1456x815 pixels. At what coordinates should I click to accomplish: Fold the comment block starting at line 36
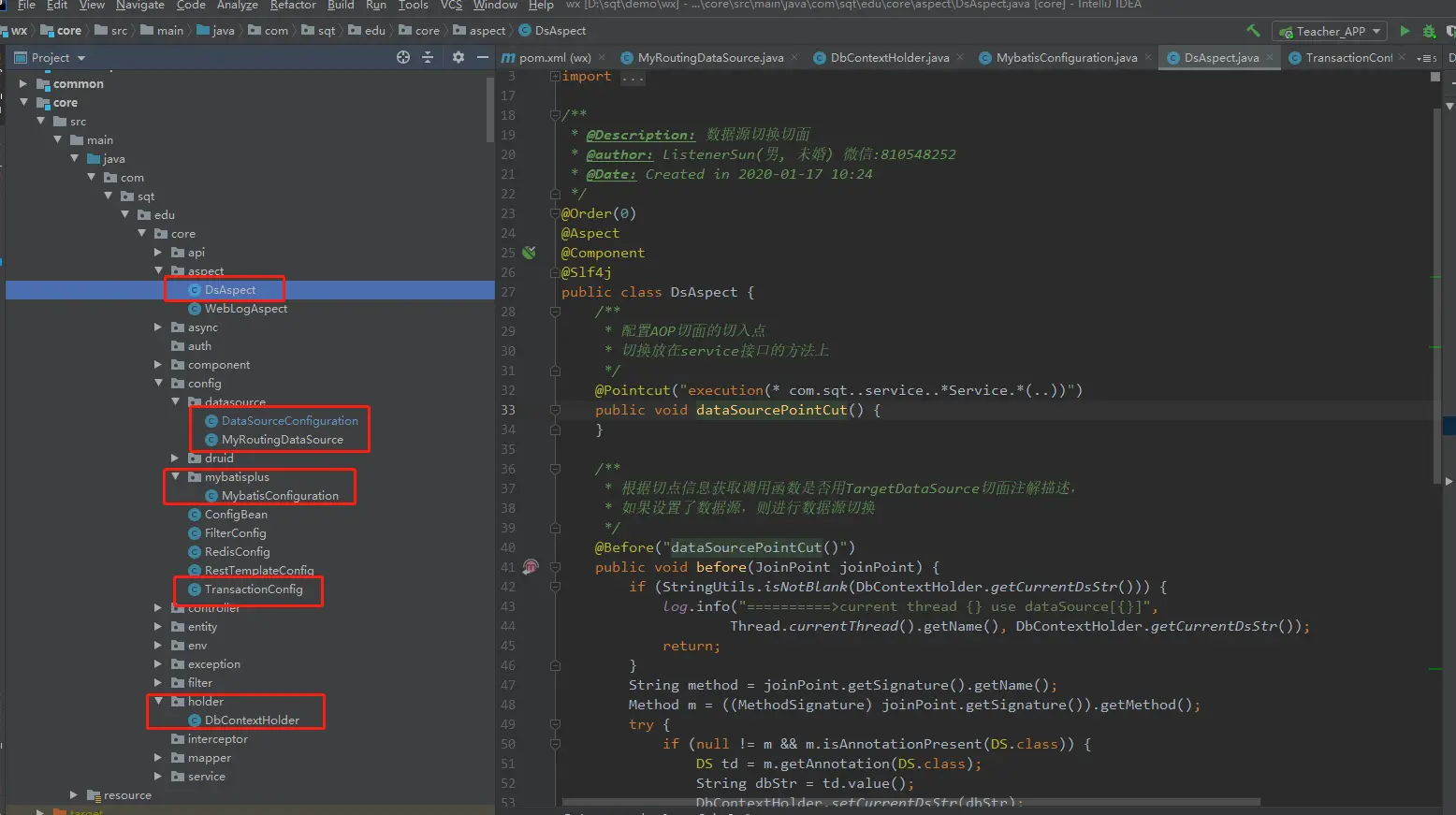(x=555, y=469)
